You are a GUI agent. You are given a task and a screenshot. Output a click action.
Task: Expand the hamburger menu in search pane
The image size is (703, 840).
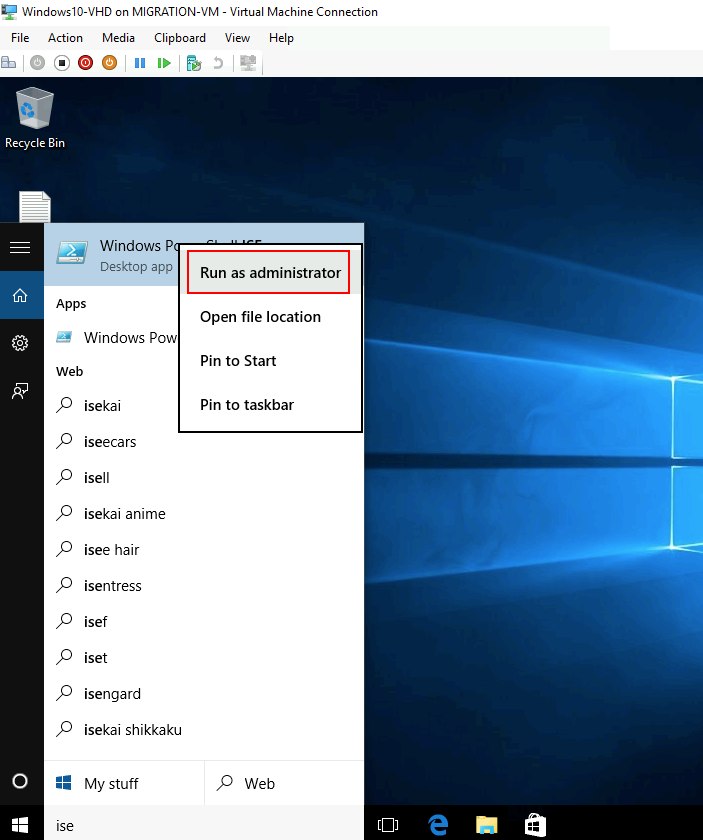coord(20,248)
